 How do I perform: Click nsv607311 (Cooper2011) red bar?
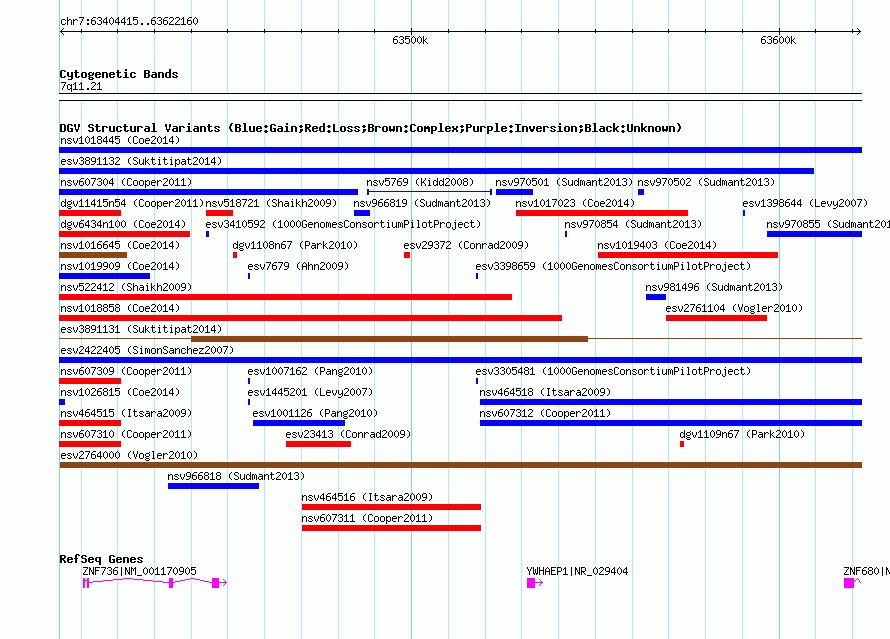click(x=391, y=528)
